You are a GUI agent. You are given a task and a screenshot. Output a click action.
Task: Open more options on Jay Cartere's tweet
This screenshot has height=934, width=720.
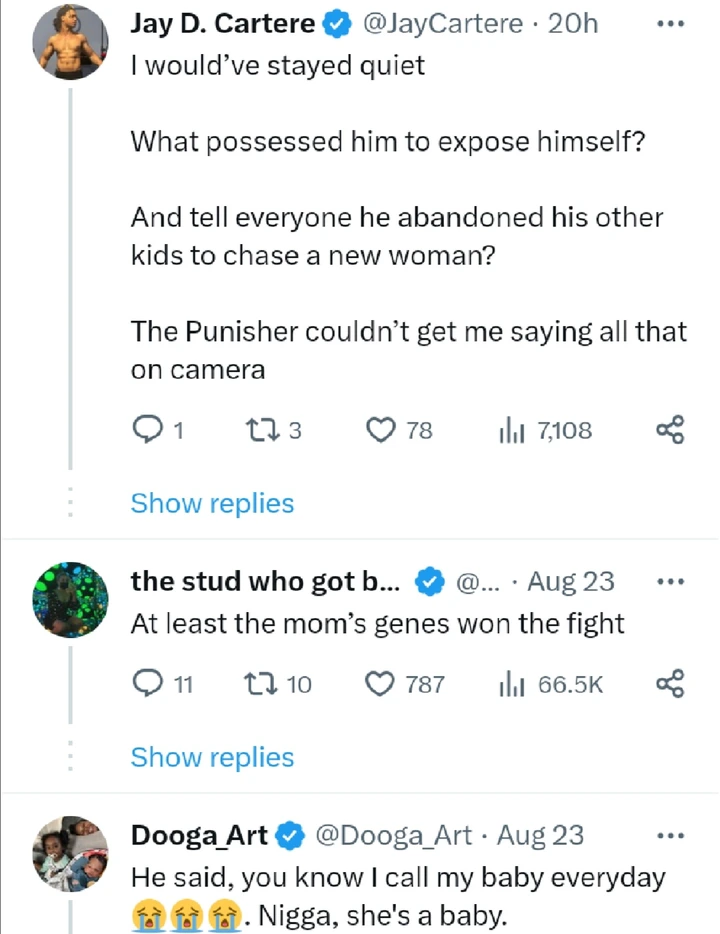(x=669, y=24)
